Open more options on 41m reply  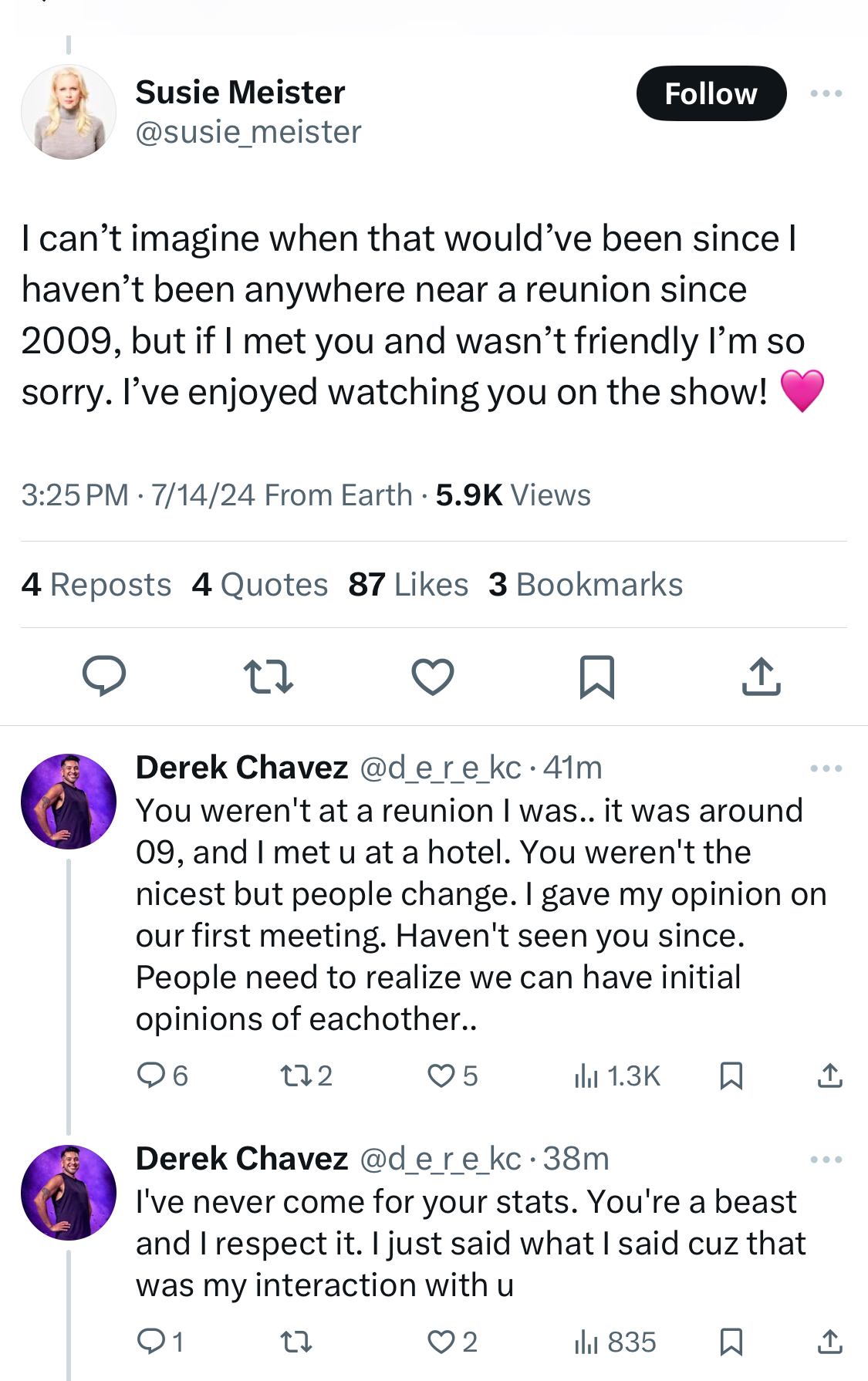point(826,768)
